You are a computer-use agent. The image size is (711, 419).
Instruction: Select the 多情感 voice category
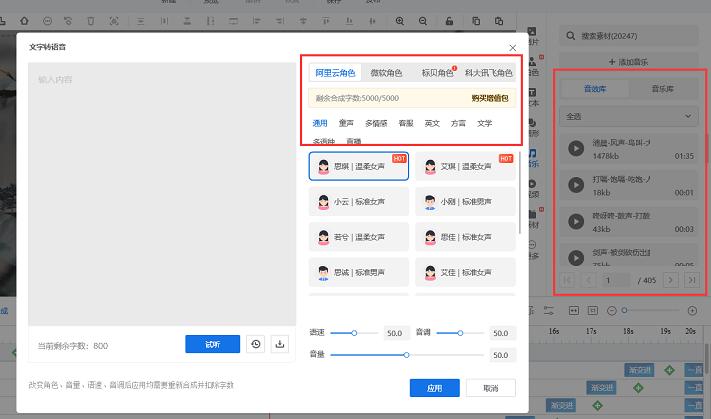376,123
